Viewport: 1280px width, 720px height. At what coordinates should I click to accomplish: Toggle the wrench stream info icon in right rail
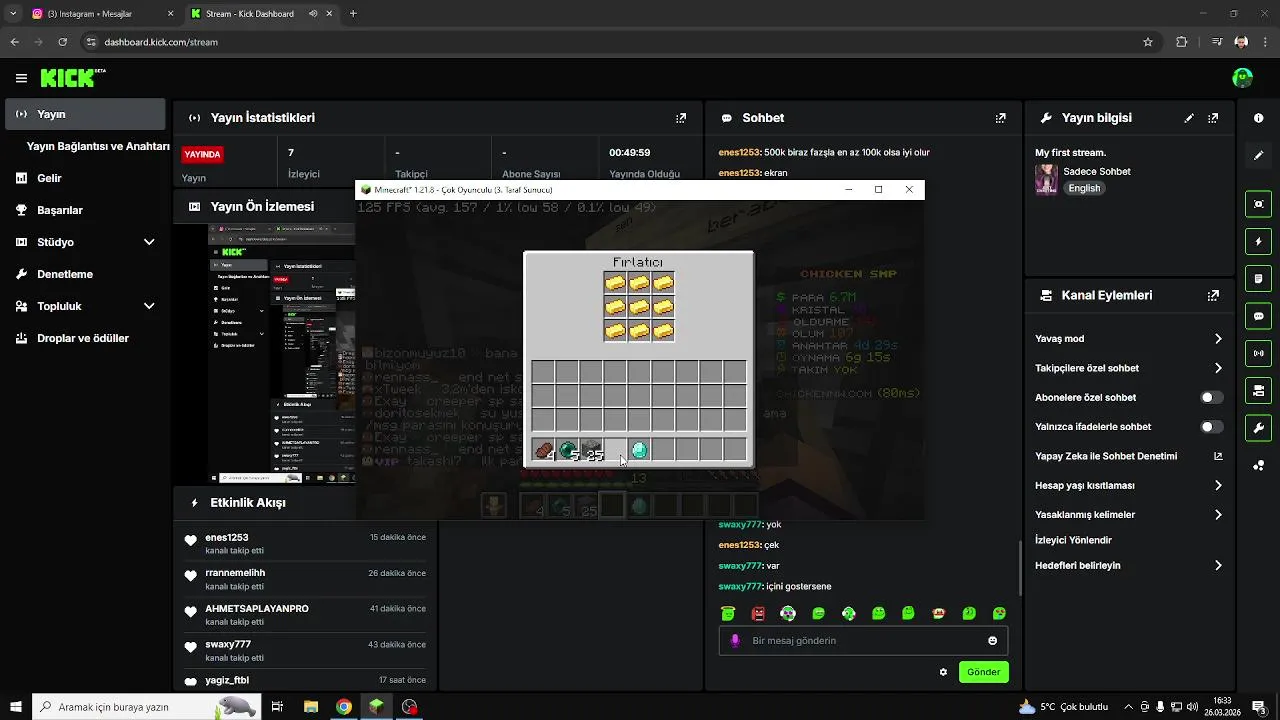tap(1258, 428)
